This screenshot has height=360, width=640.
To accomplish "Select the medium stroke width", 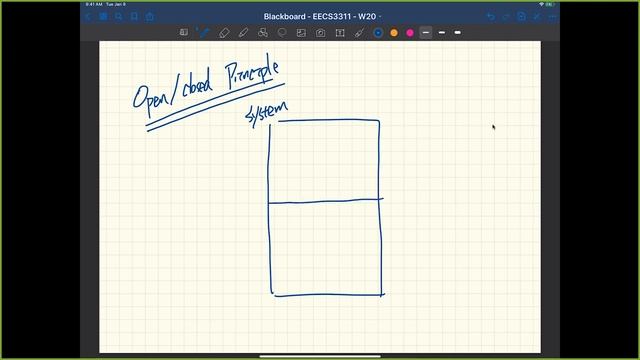I will point(442,32).
